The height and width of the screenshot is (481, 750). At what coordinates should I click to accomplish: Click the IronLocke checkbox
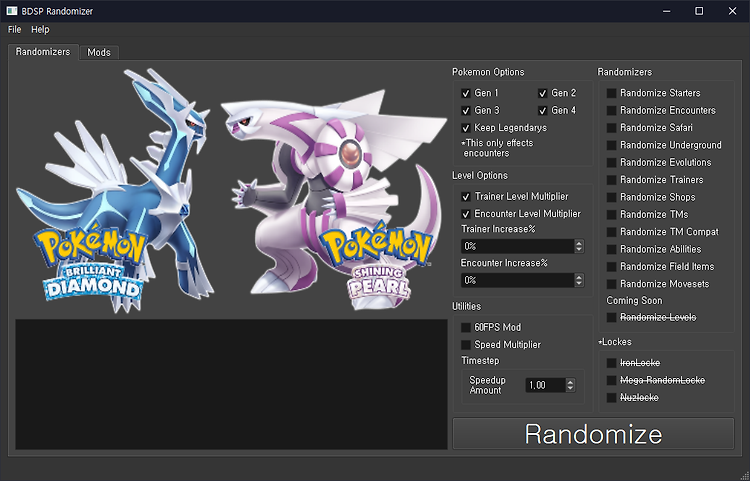[x=611, y=363]
